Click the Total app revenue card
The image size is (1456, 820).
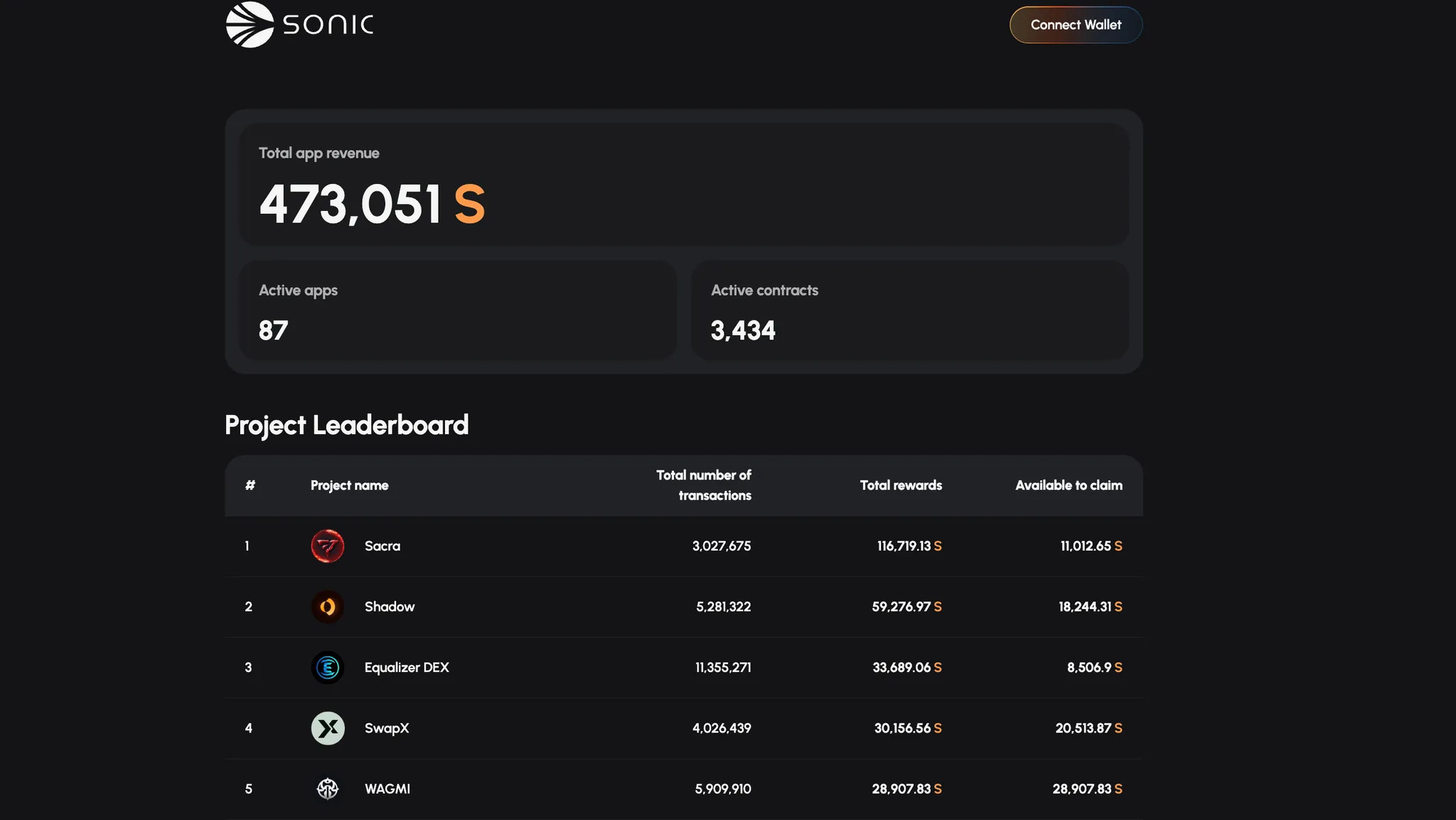pyautogui.click(x=683, y=185)
